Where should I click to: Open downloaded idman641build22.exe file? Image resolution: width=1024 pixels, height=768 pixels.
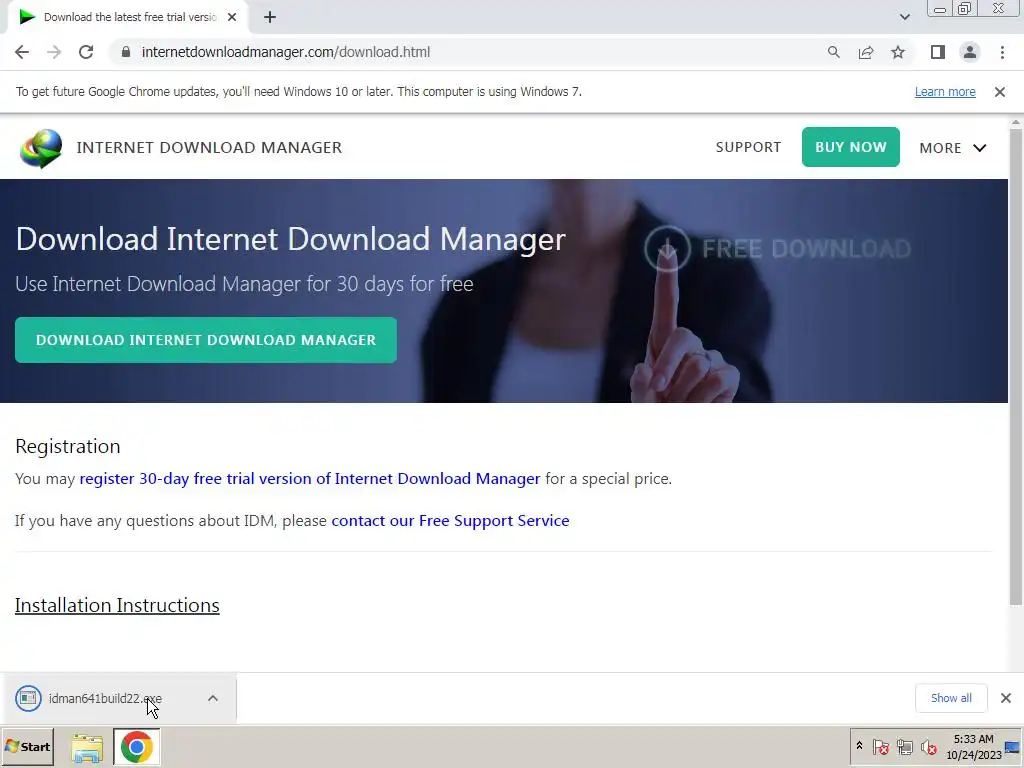pos(104,698)
